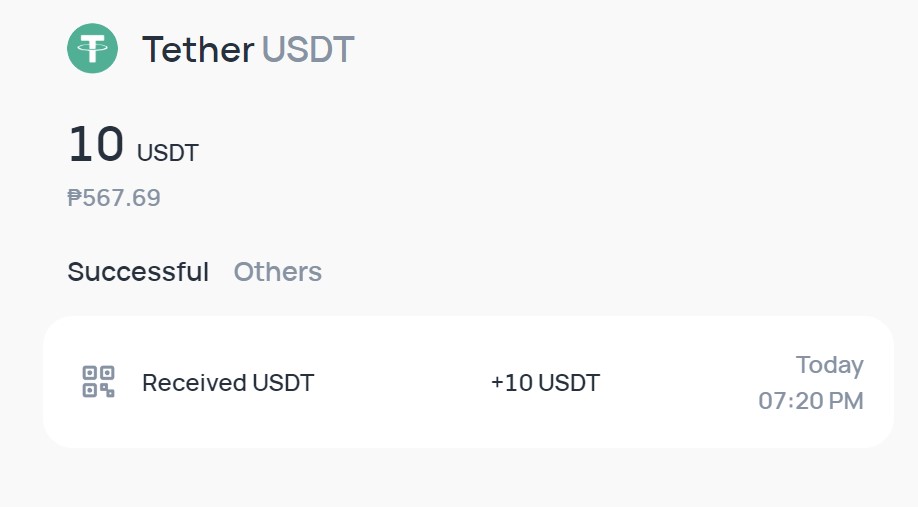Click the USDT unit beside balance

168,153
